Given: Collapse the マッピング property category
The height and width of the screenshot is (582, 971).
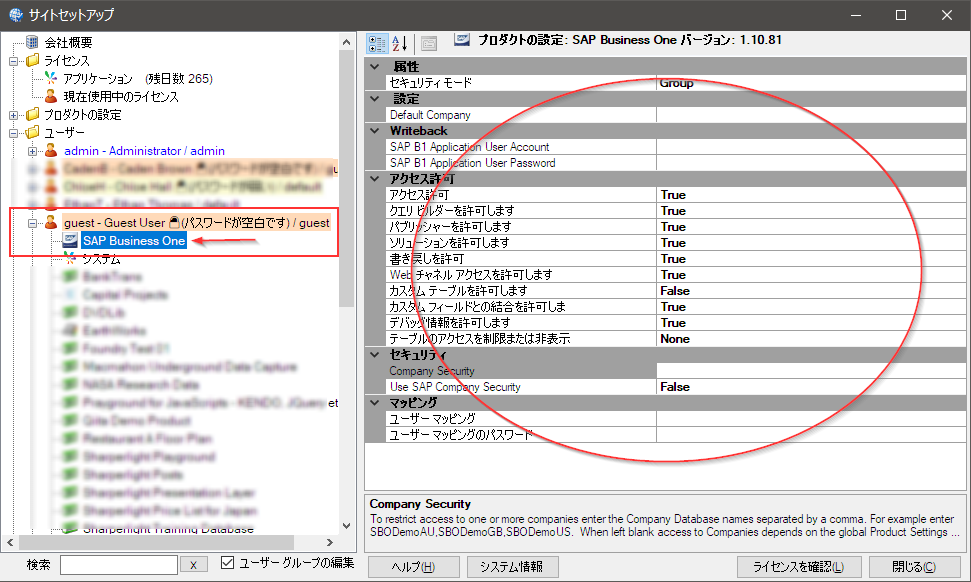Looking at the screenshot, I should pos(375,402).
